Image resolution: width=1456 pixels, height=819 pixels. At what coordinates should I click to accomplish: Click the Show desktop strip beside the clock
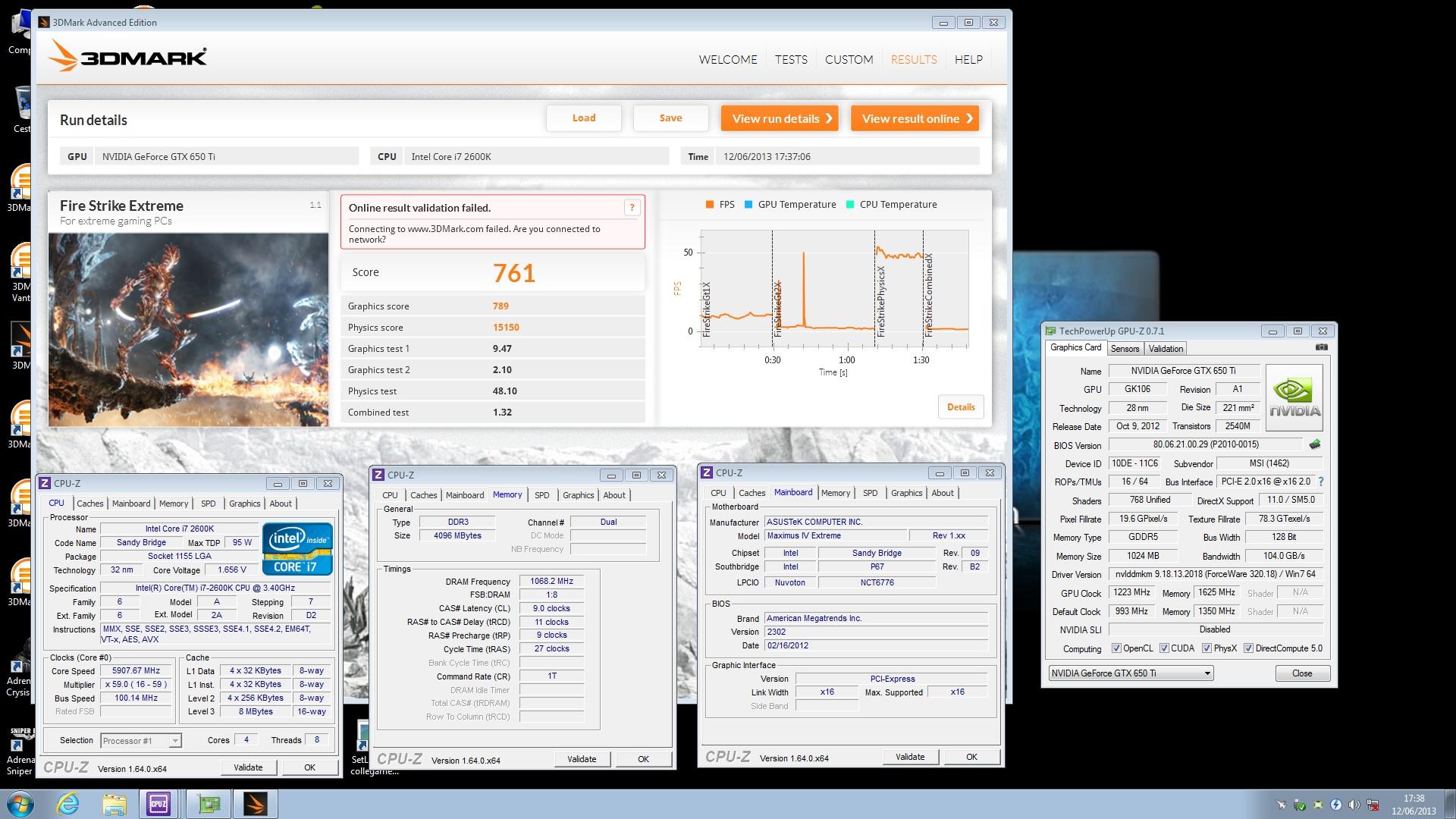coord(1449,804)
